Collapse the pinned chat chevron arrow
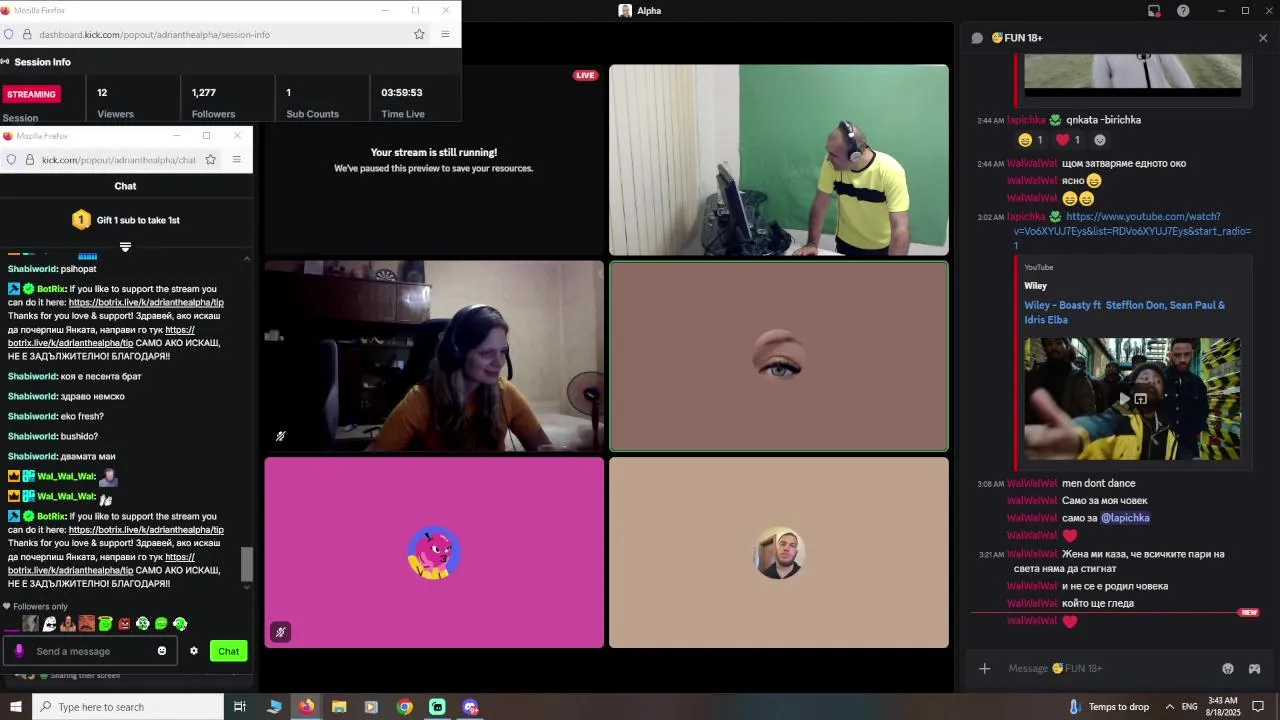The image size is (1280, 720). coord(246,259)
